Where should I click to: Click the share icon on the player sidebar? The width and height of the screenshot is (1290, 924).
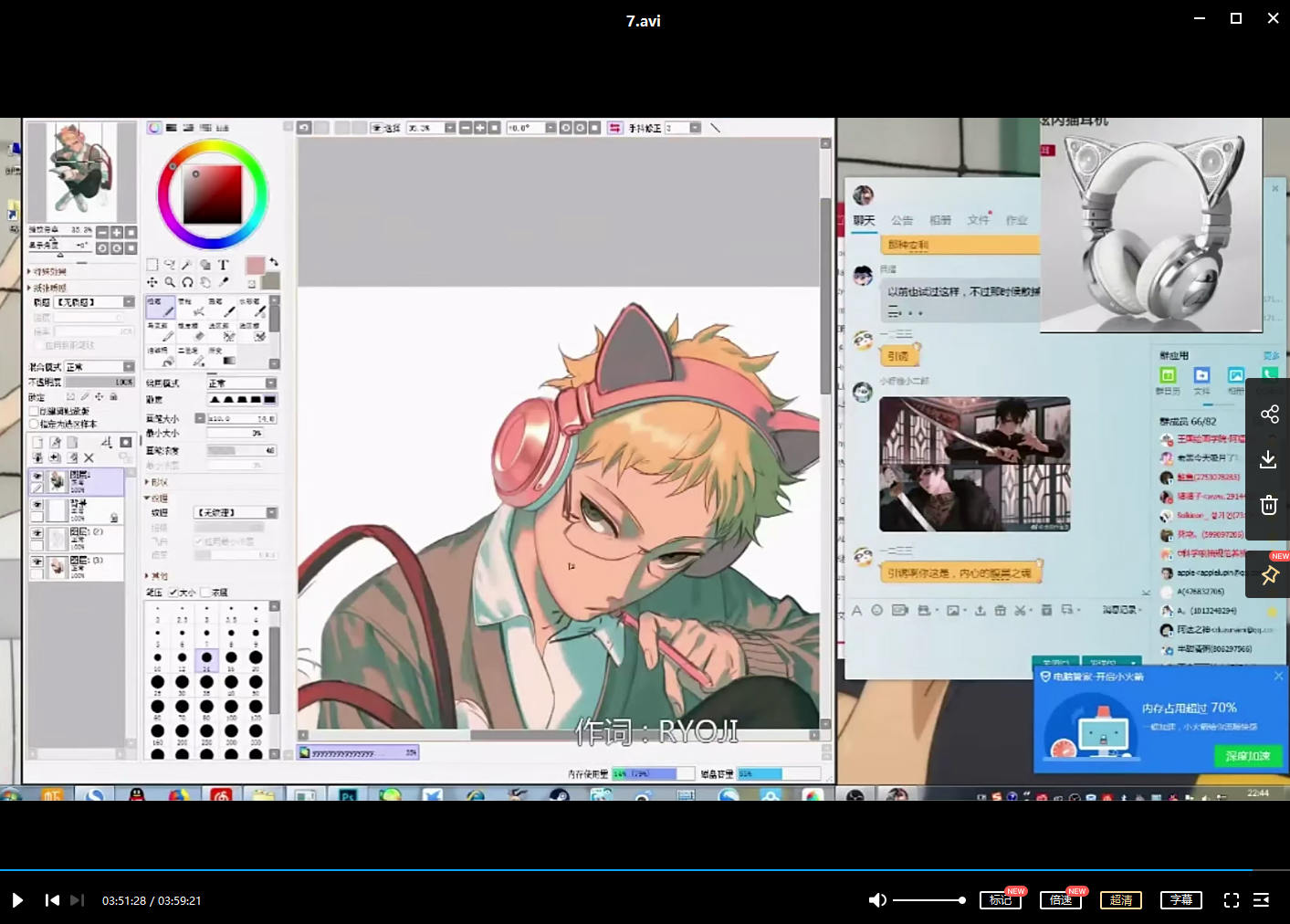pos(1269,415)
